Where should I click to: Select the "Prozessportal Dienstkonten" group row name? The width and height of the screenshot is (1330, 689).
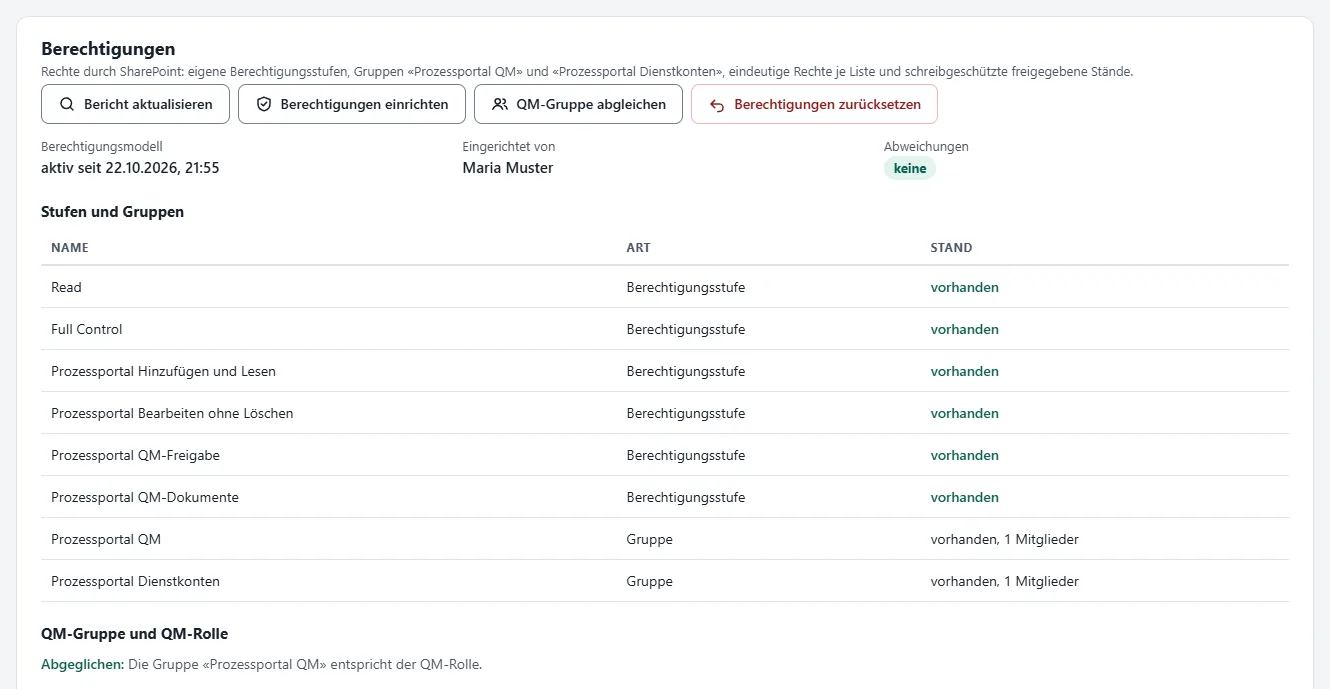click(x=135, y=581)
